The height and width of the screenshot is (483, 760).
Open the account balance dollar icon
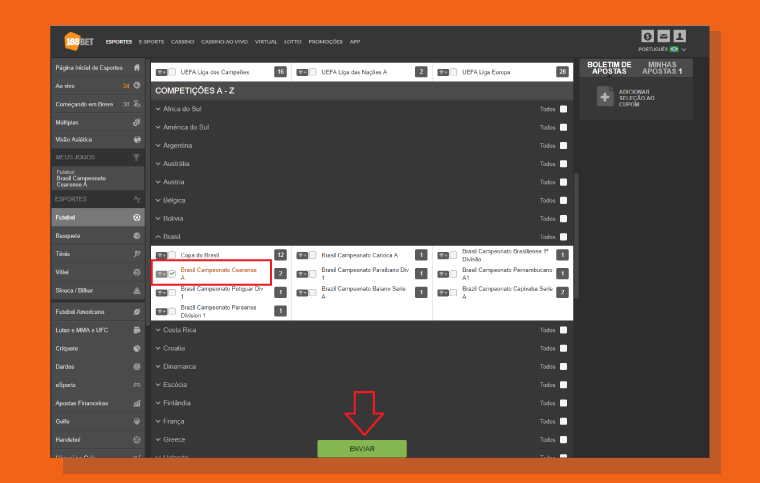[648, 36]
